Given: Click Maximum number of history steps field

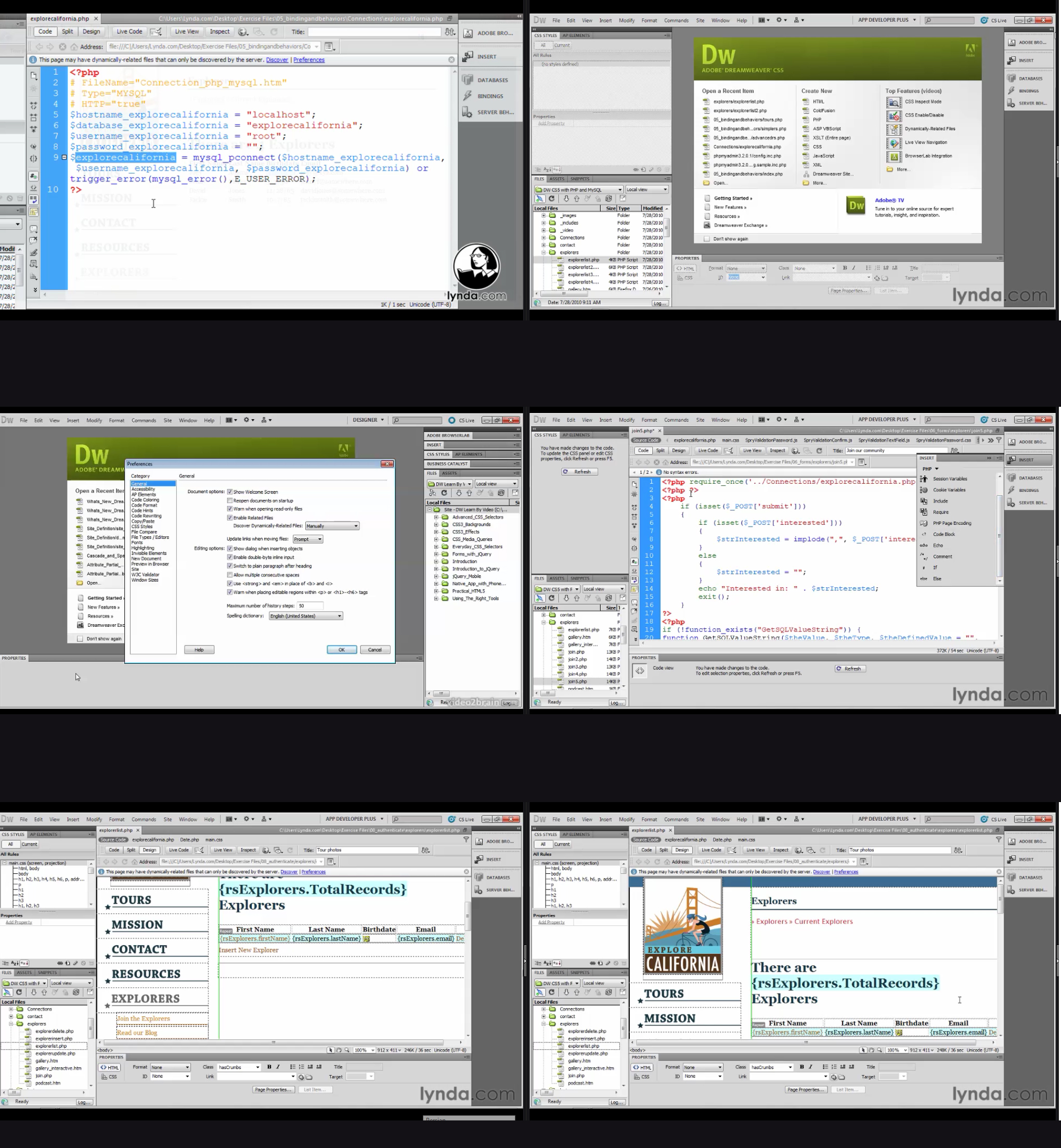Looking at the screenshot, I should (310, 605).
